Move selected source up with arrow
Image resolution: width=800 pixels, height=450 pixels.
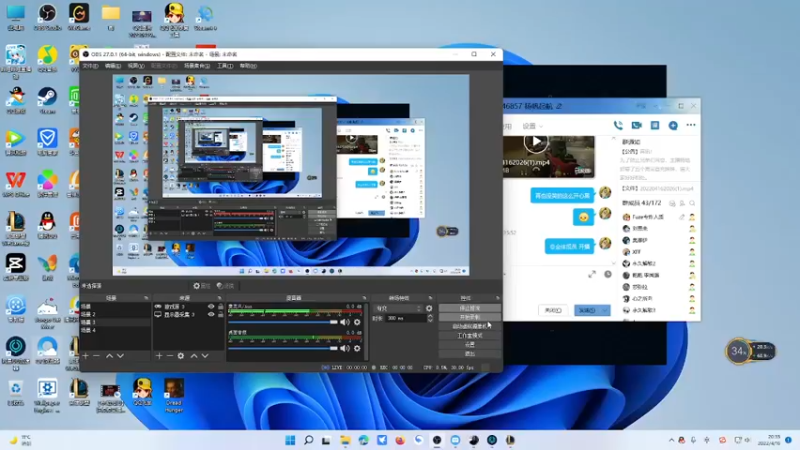coord(194,355)
